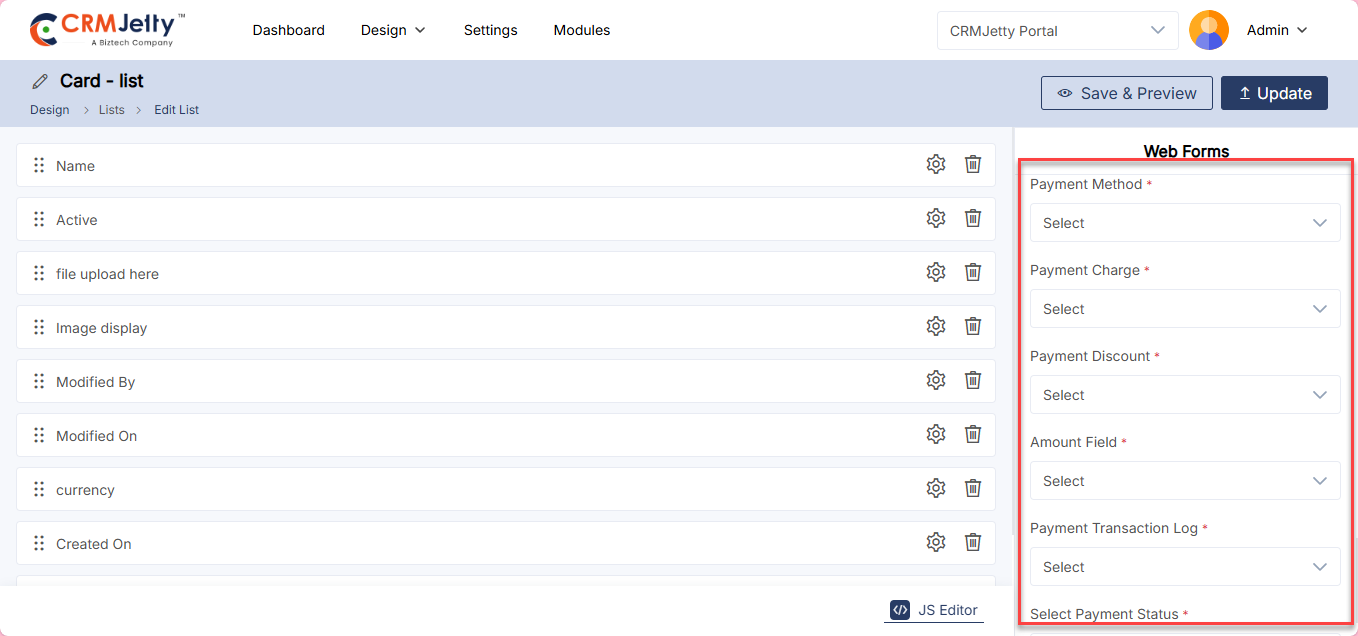Expand the Amount Field dropdown
1358x636 pixels.
pos(1184,481)
